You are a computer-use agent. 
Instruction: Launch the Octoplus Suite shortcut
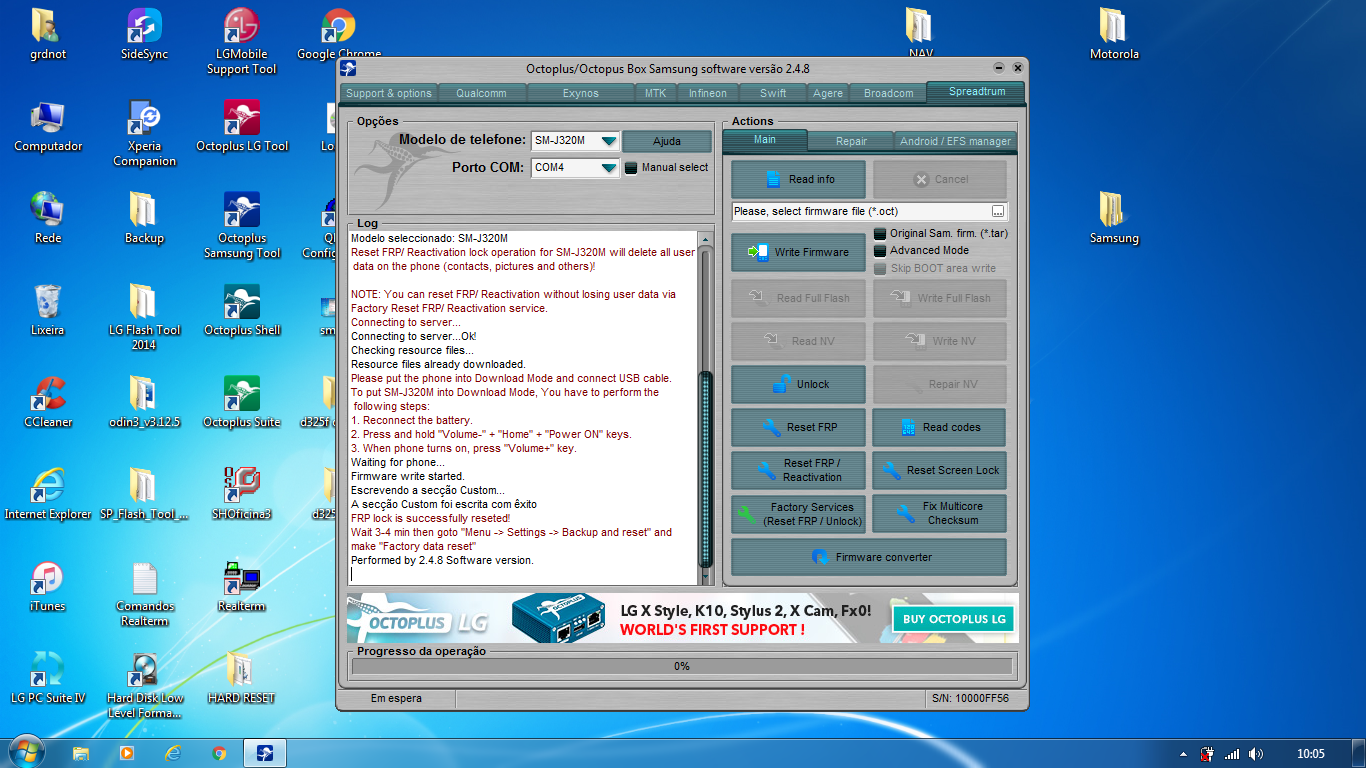241,403
